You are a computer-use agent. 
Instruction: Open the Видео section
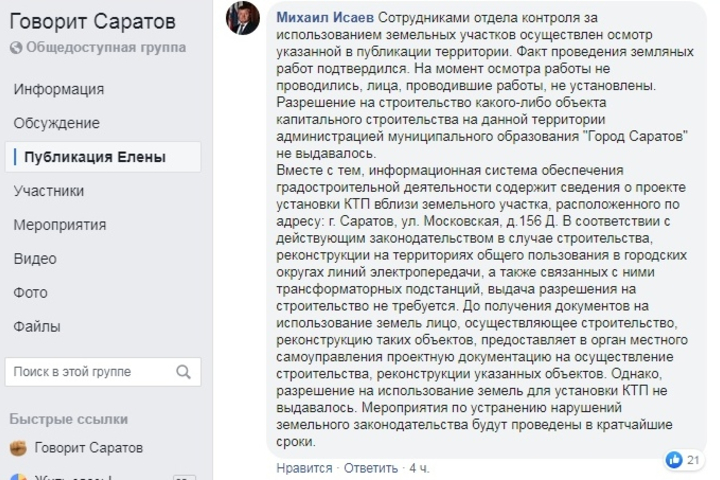point(35,259)
